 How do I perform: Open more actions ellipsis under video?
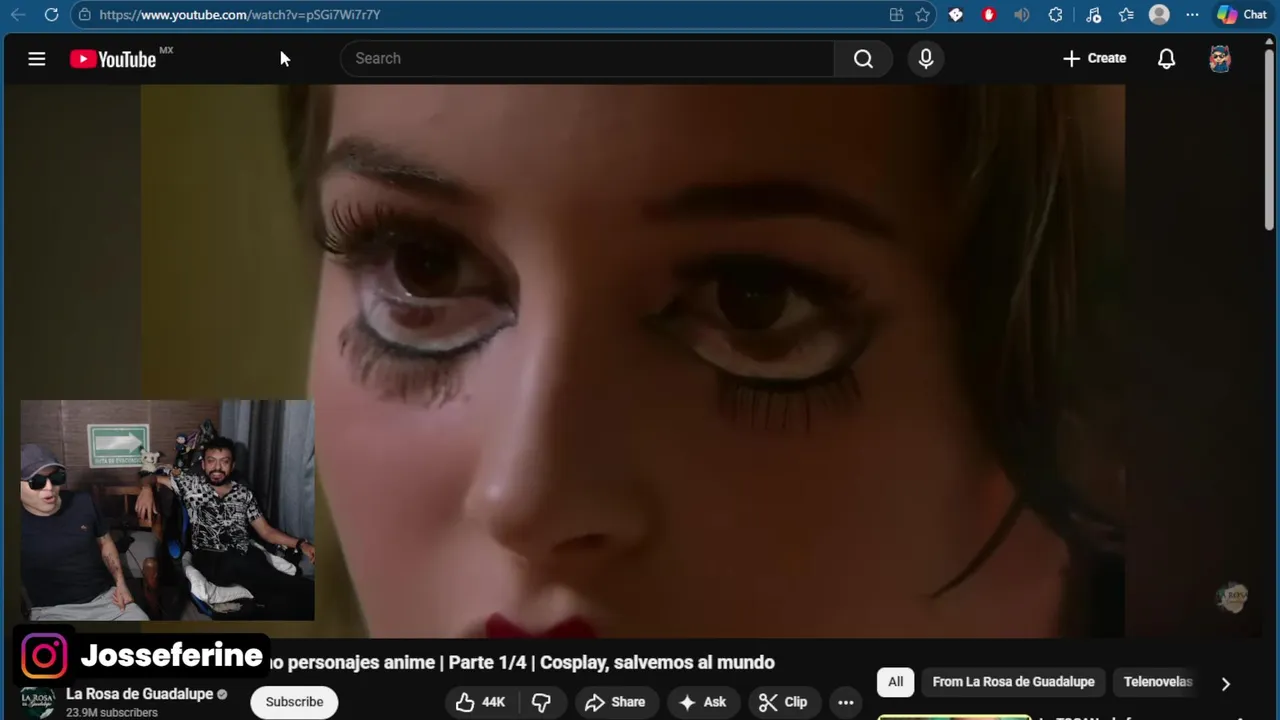coord(846,702)
